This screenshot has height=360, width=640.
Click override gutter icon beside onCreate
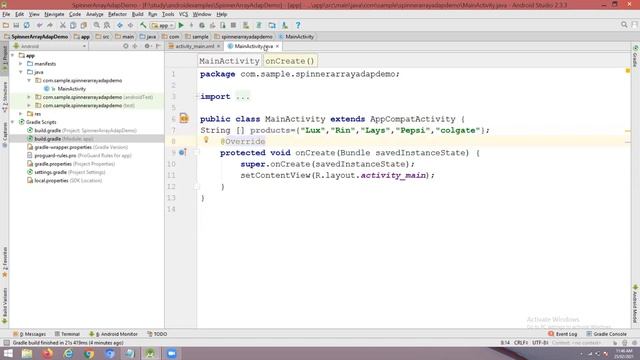tap(182, 152)
